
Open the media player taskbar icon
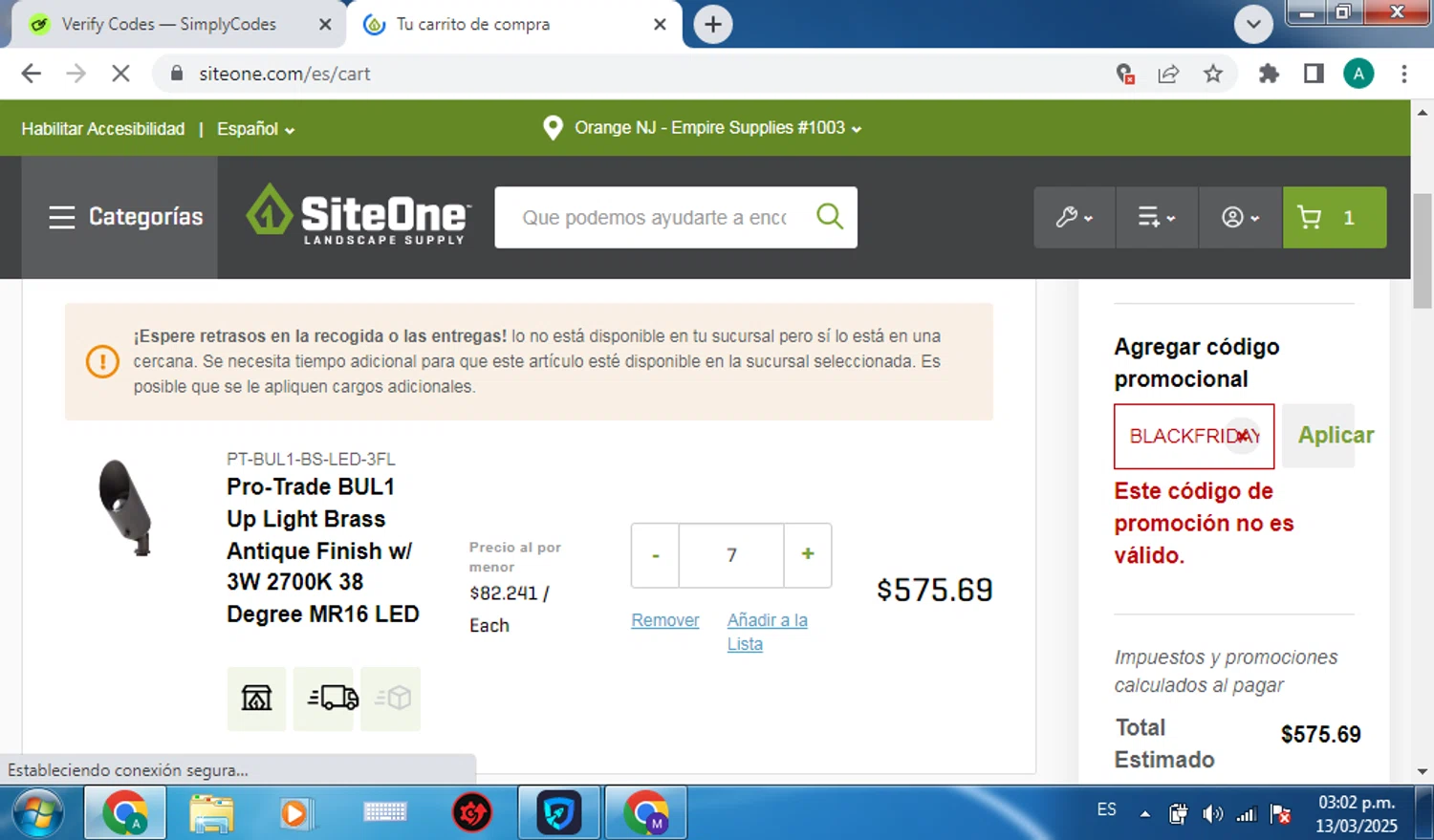point(296,813)
